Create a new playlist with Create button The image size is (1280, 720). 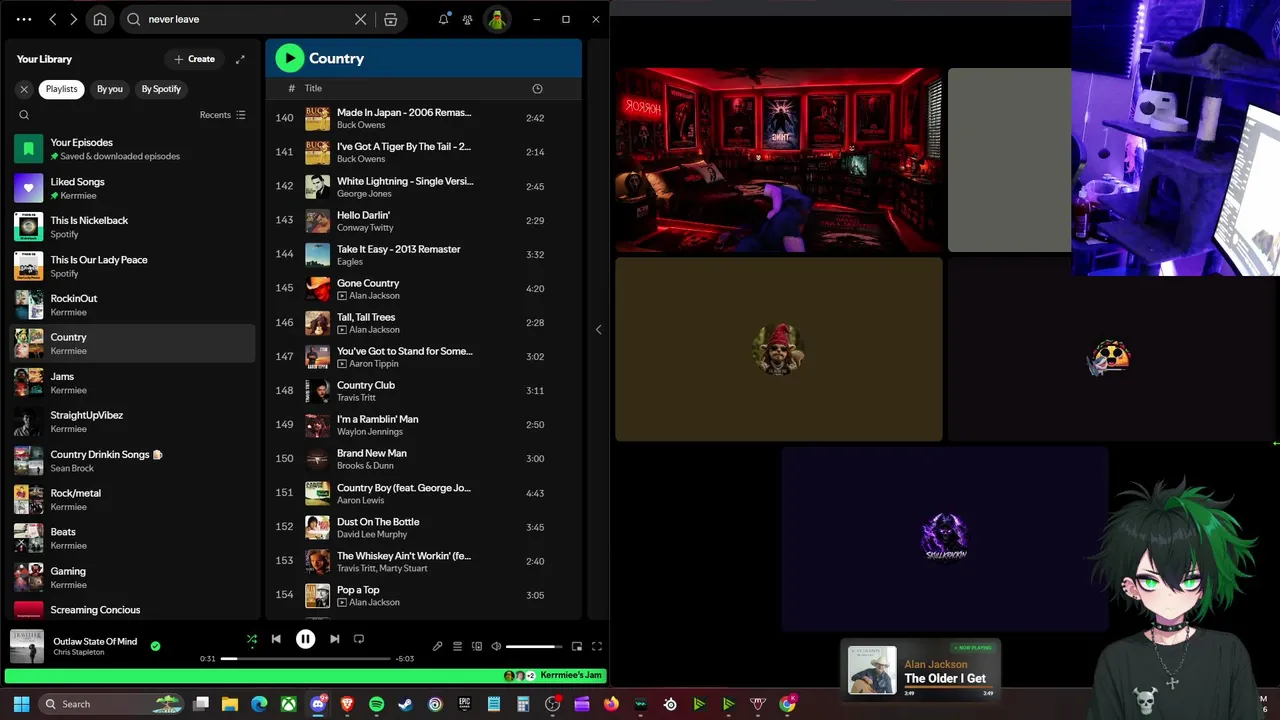[x=194, y=59]
